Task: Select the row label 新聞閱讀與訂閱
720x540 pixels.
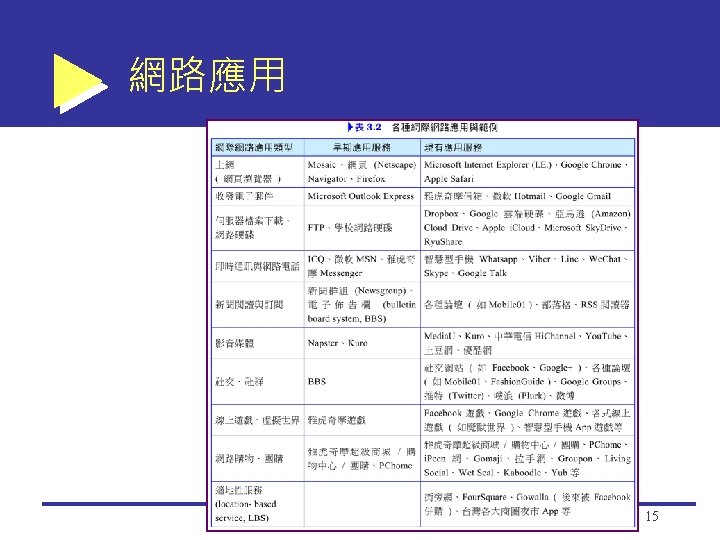Action: (x=249, y=304)
